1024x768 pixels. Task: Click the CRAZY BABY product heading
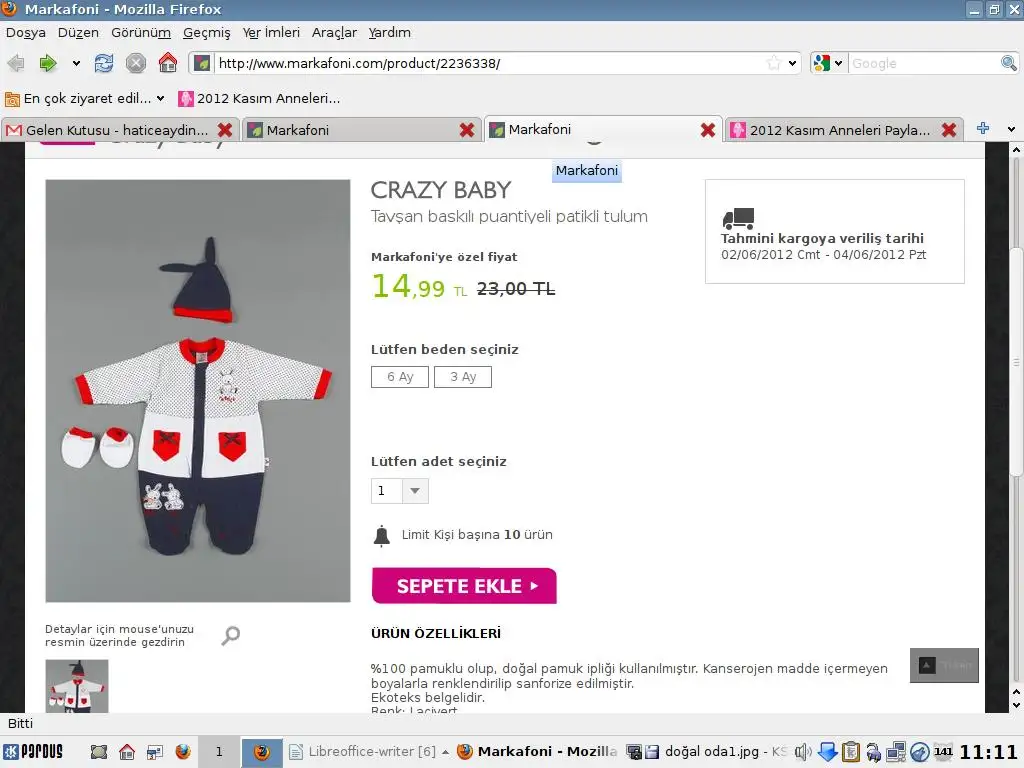tap(441, 190)
